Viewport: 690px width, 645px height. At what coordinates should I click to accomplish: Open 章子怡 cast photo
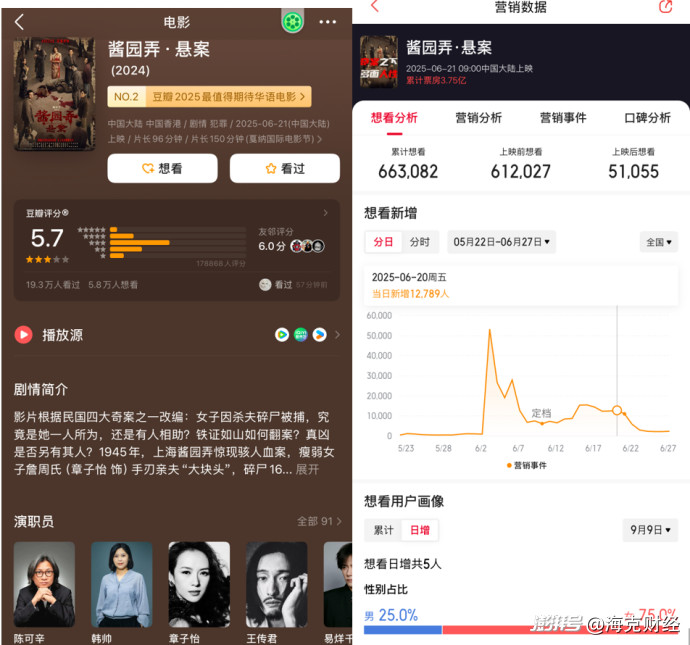click(x=199, y=584)
